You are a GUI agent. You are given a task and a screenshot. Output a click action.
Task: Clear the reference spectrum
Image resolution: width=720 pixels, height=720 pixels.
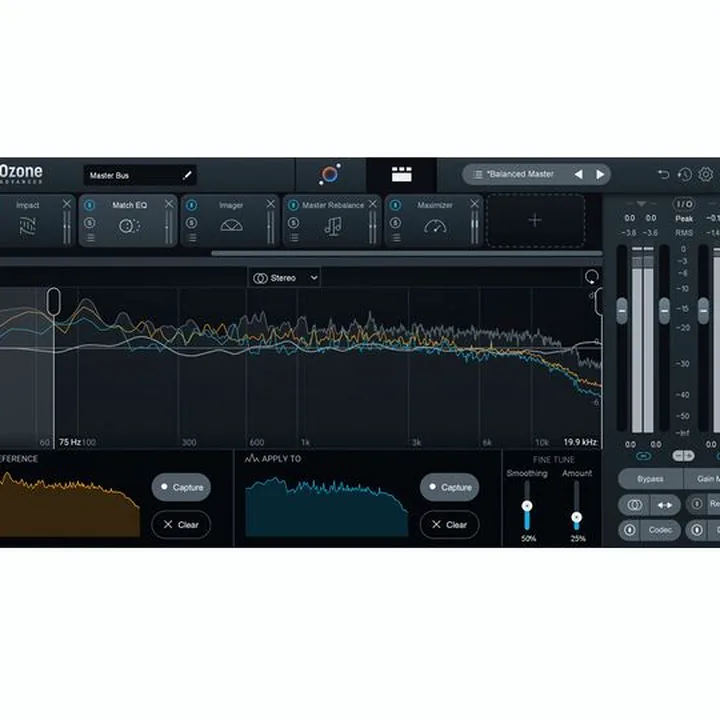coord(181,524)
